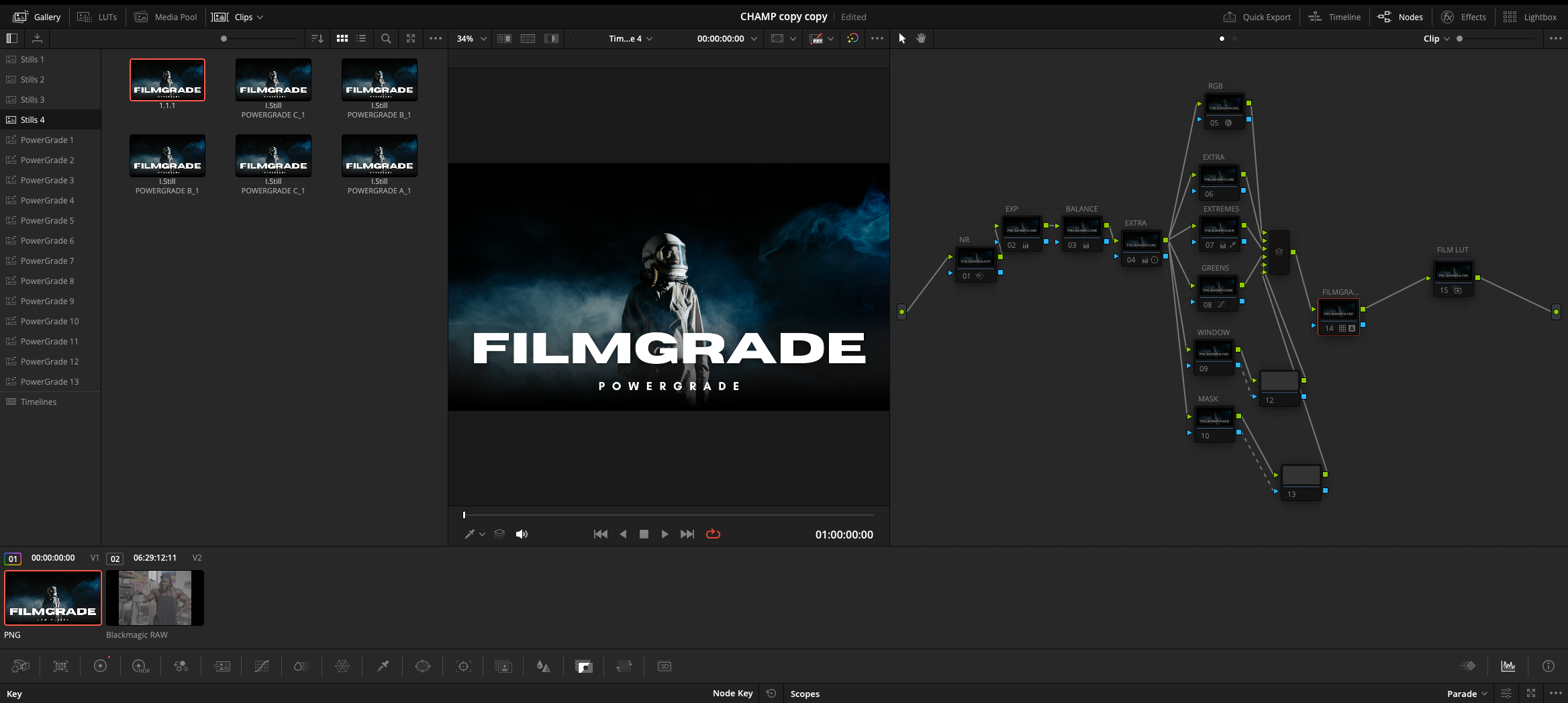Screen dimensions: 1568x703
Task: Play the clip forward
Action: (665, 534)
